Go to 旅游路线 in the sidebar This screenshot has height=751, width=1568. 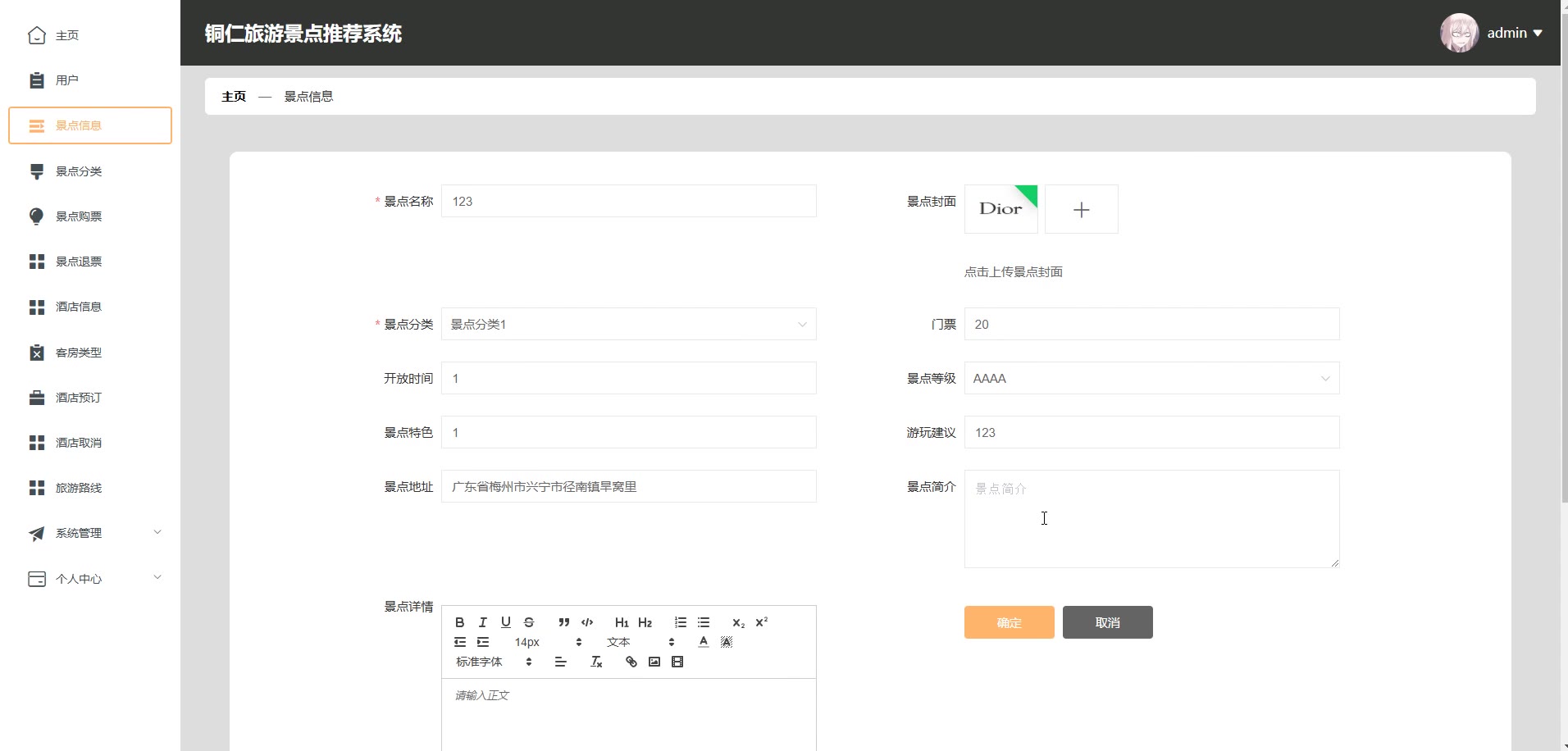point(79,488)
